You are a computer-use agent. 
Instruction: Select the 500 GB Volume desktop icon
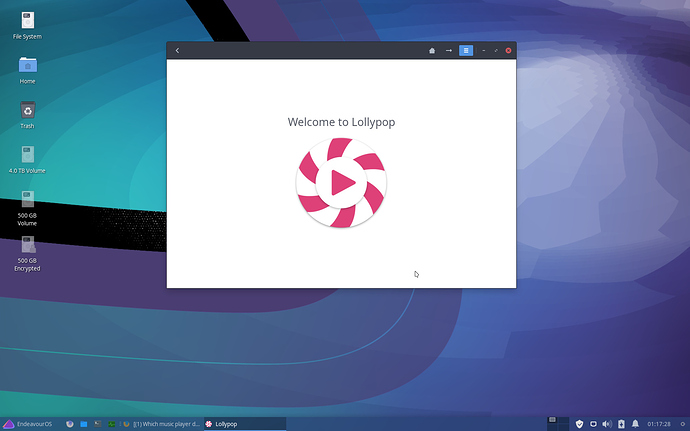coord(27,208)
